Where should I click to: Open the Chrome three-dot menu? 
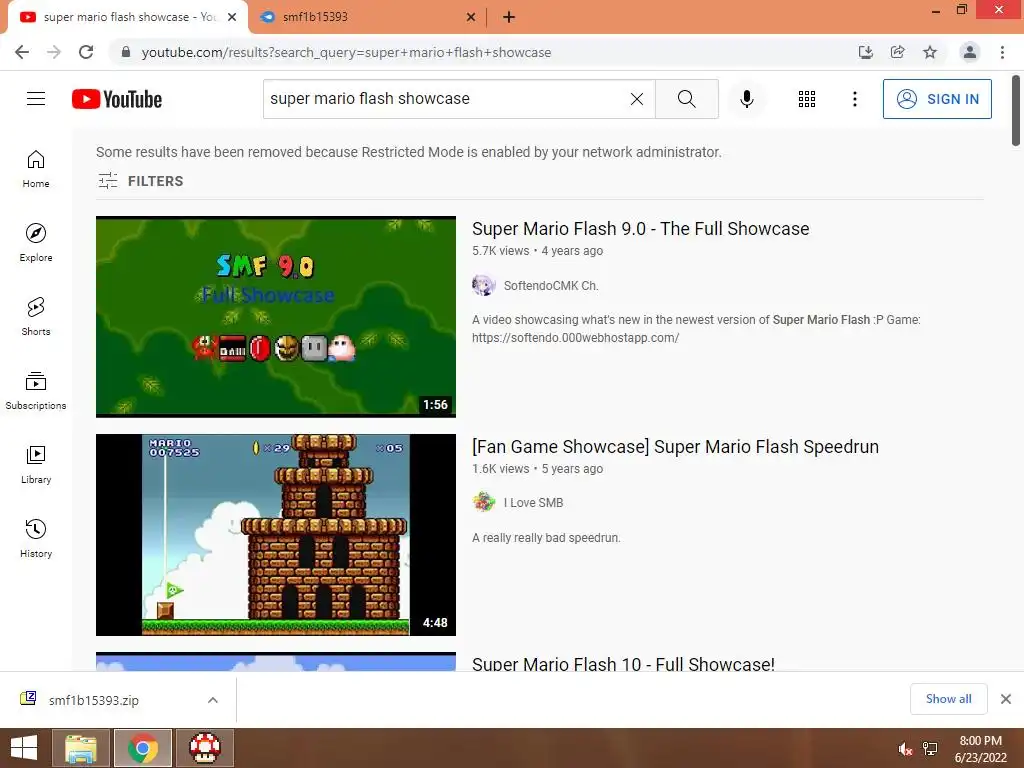1002,52
